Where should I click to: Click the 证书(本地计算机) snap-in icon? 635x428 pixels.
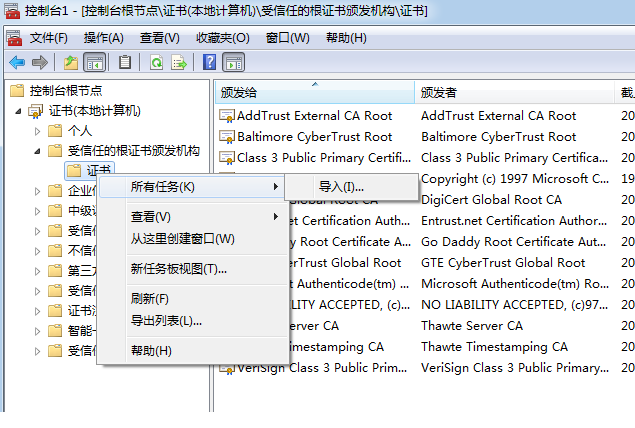(35, 111)
